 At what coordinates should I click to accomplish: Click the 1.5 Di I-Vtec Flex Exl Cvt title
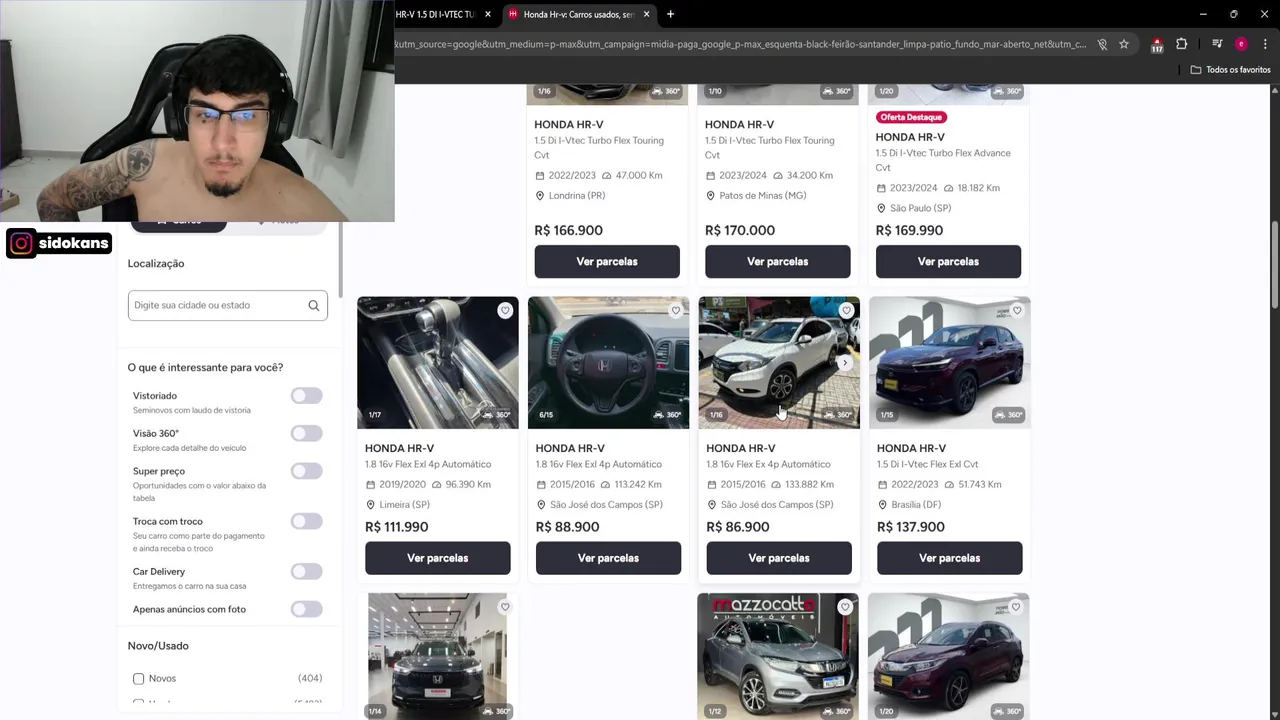(927, 464)
